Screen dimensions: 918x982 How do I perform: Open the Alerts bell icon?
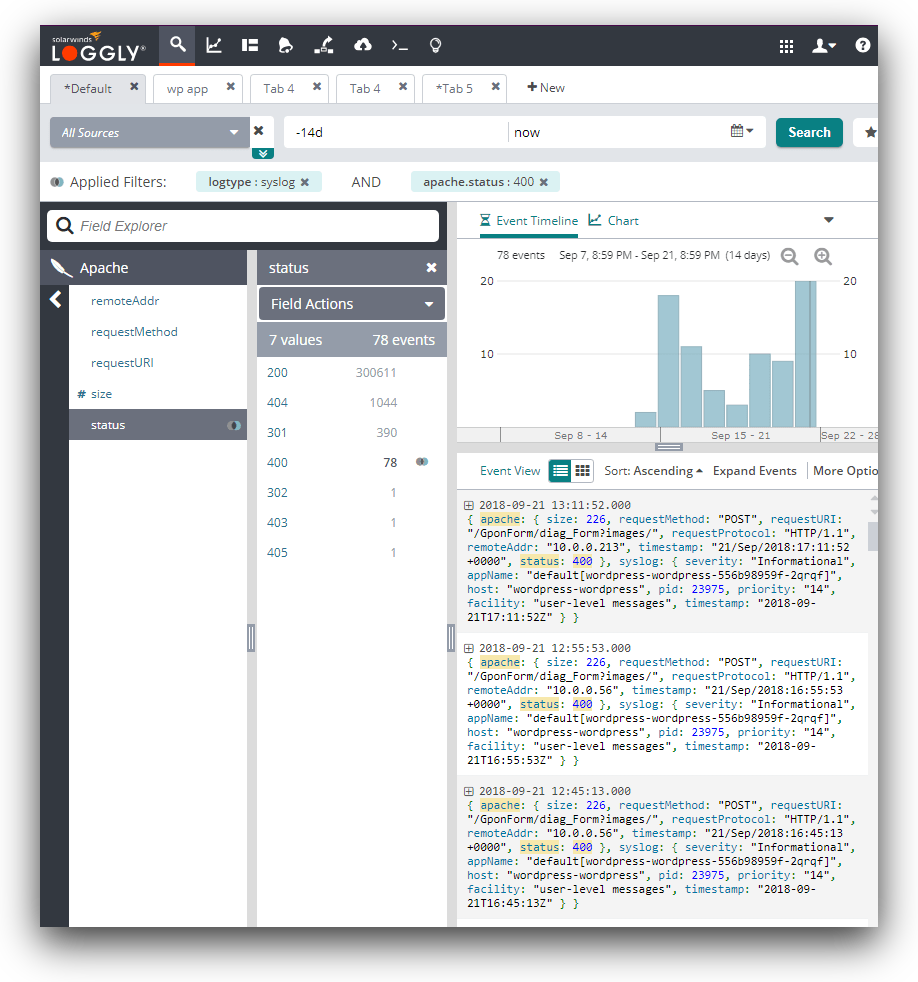tap(286, 45)
